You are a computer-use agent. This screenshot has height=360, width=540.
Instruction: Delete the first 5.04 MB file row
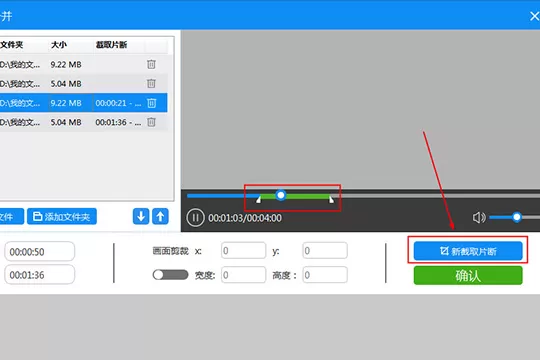point(151,84)
